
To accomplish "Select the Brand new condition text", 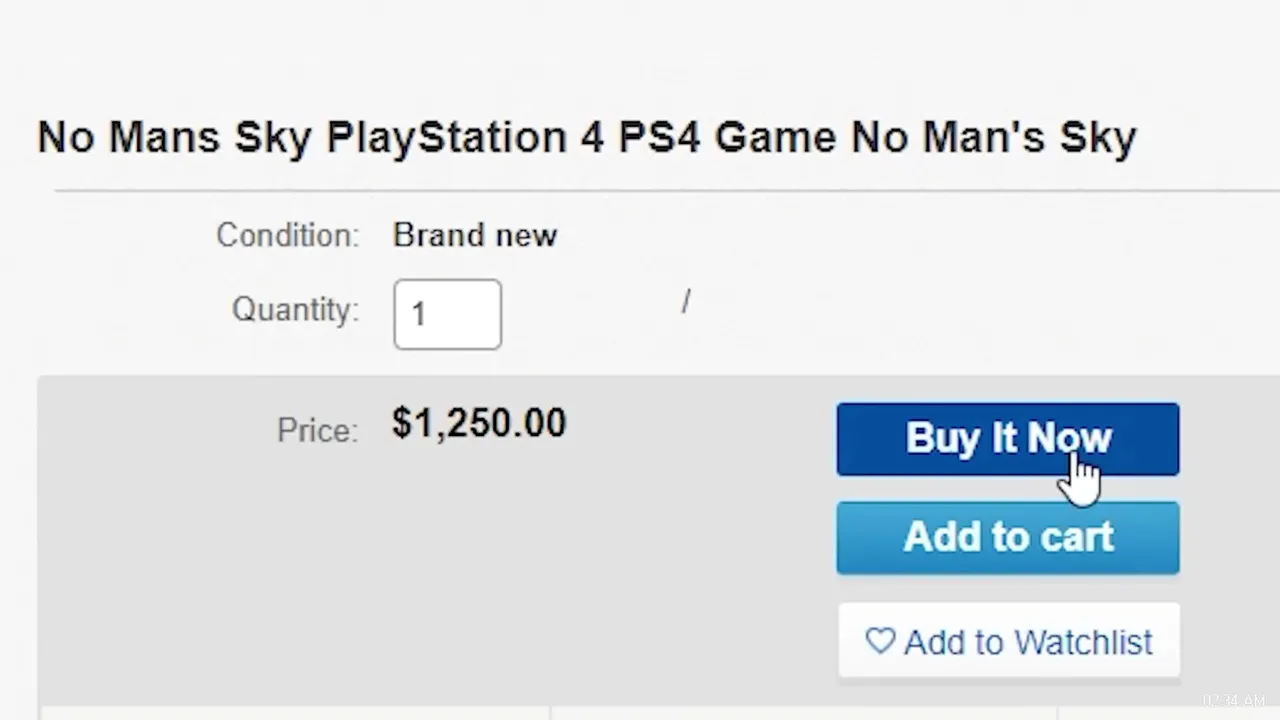I will click(x=474, y=236).
